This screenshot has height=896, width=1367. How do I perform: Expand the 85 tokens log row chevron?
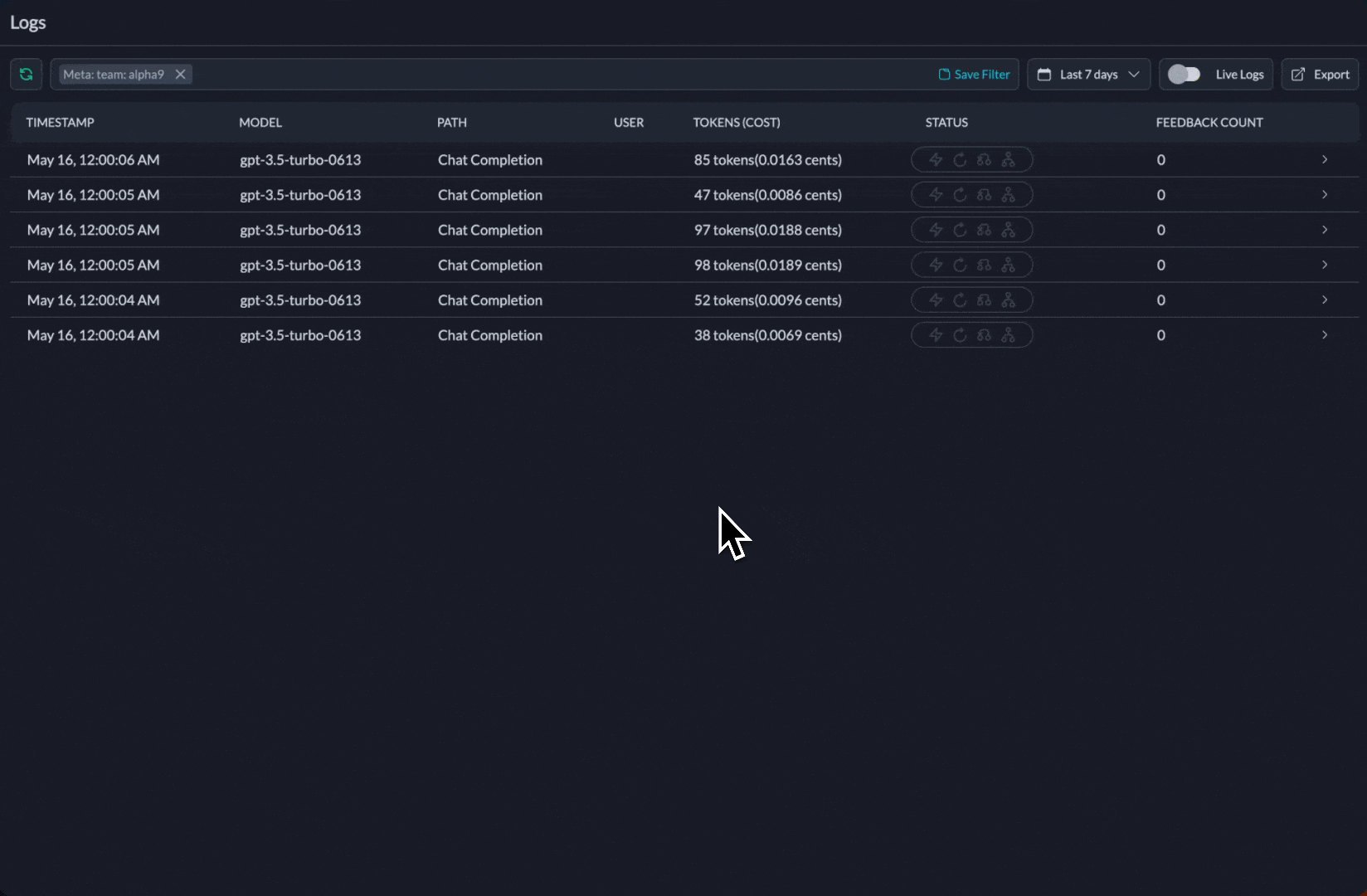point(1325,159)
